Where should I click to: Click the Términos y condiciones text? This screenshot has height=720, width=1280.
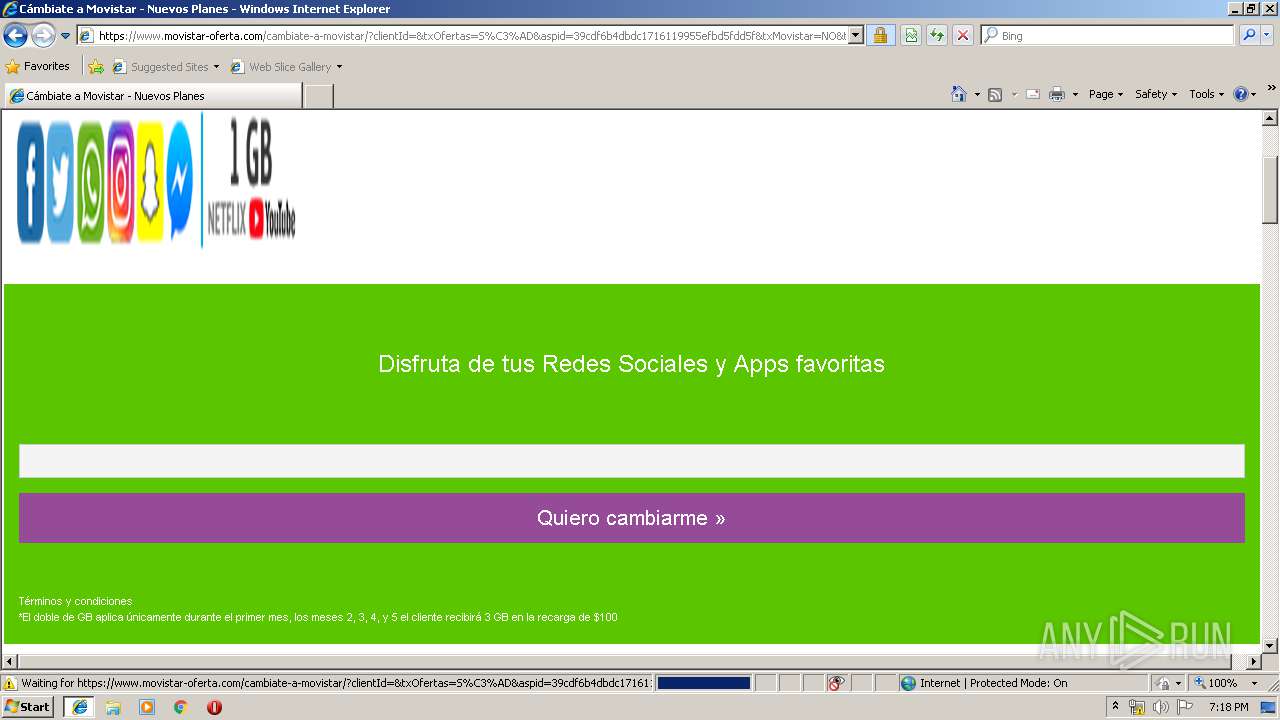[x=75, y=601]
